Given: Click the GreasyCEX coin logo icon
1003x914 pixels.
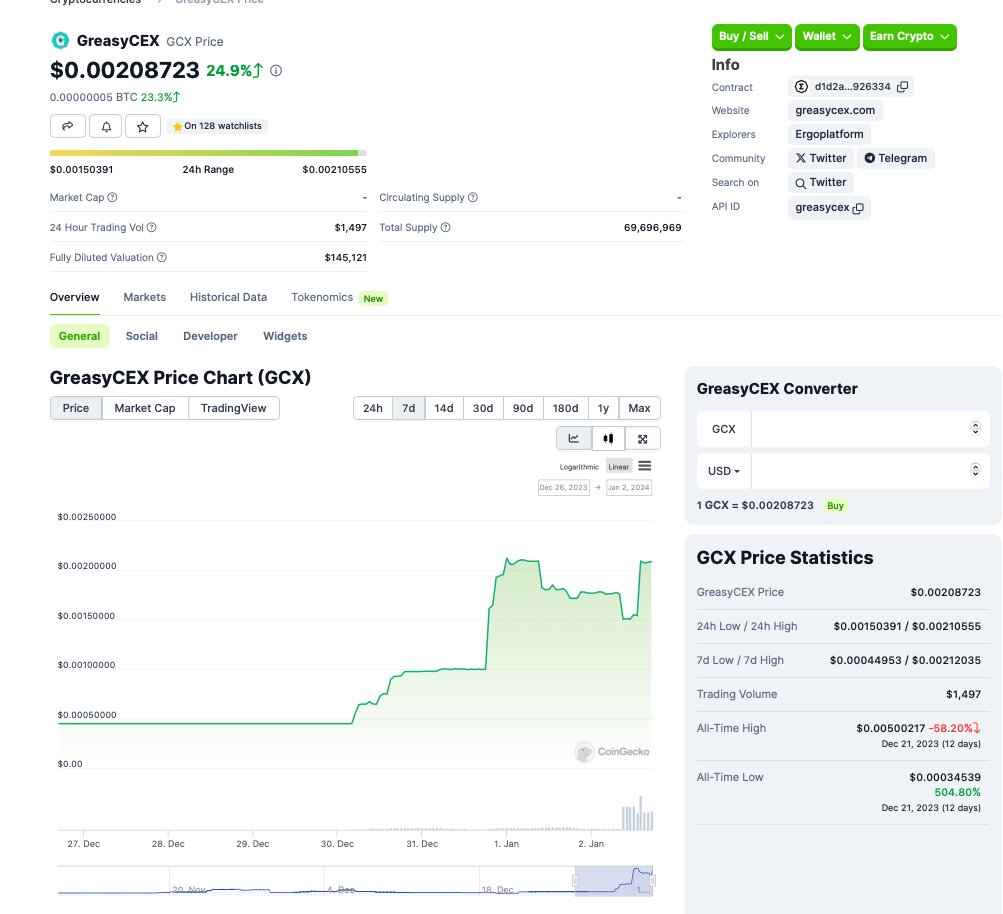Looking at the screenshot, I should tap(60, 41).
